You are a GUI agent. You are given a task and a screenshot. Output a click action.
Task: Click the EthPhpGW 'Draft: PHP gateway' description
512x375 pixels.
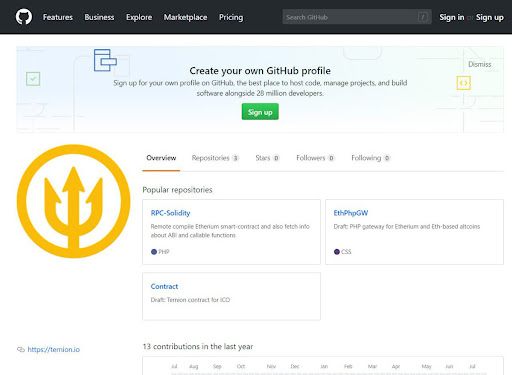pyautogui.click(x=407, y=227)
